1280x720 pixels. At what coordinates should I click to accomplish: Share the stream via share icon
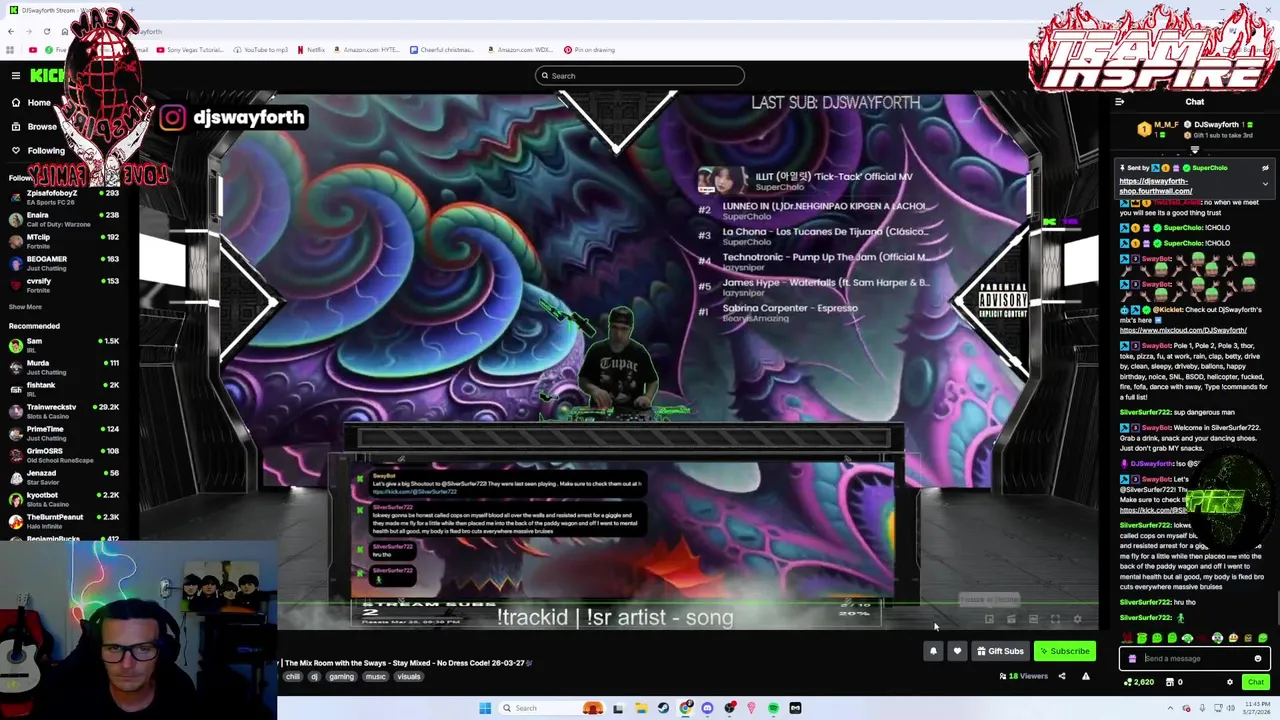[x=1062, y=676]
